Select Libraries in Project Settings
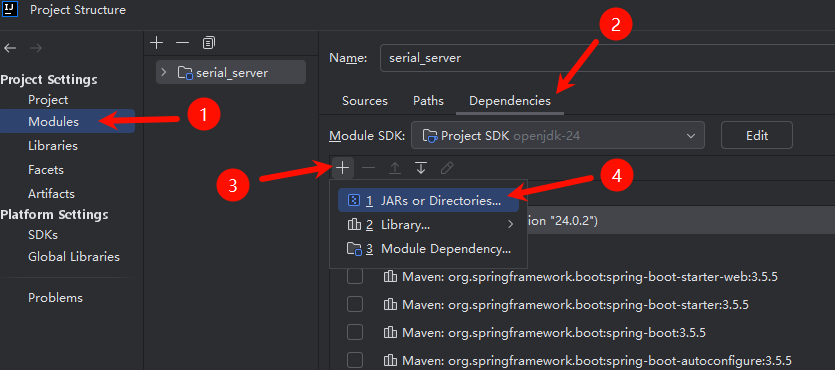 pyautogui.click(x=53, y=145)
